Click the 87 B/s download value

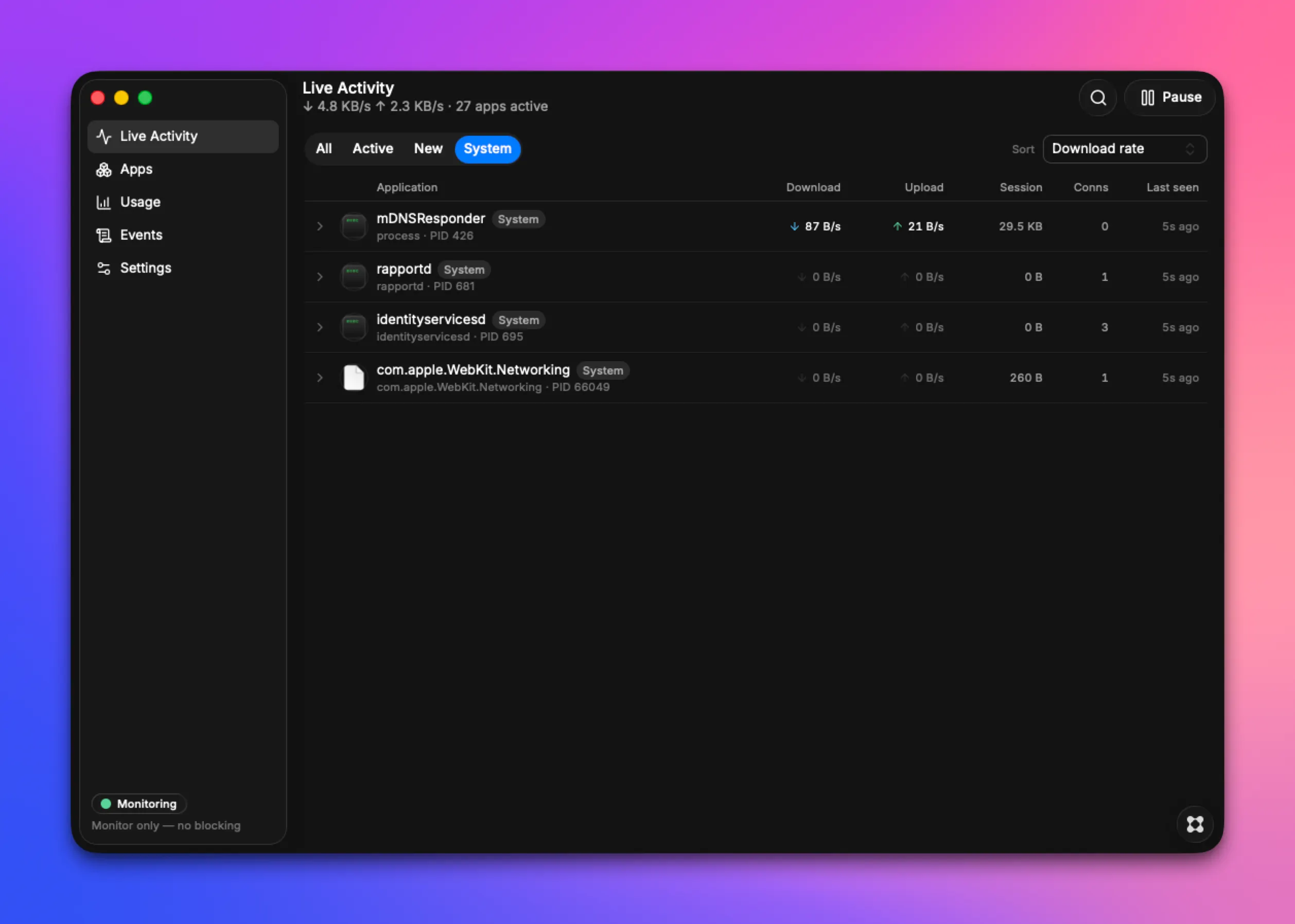point(822,227)
